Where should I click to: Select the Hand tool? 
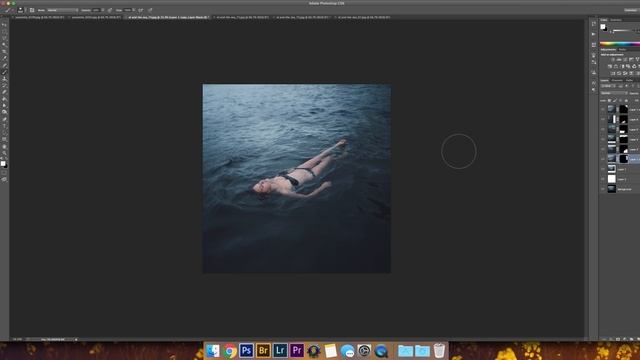[x=4, y=146]
